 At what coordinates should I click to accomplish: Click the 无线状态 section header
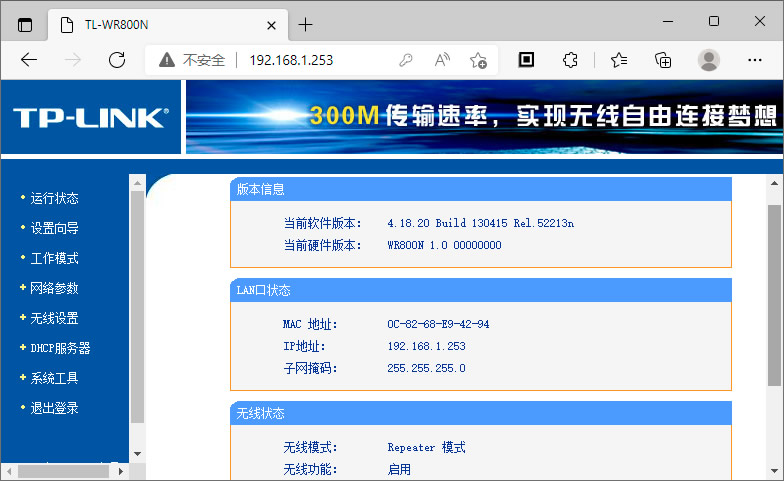[480, 413]
